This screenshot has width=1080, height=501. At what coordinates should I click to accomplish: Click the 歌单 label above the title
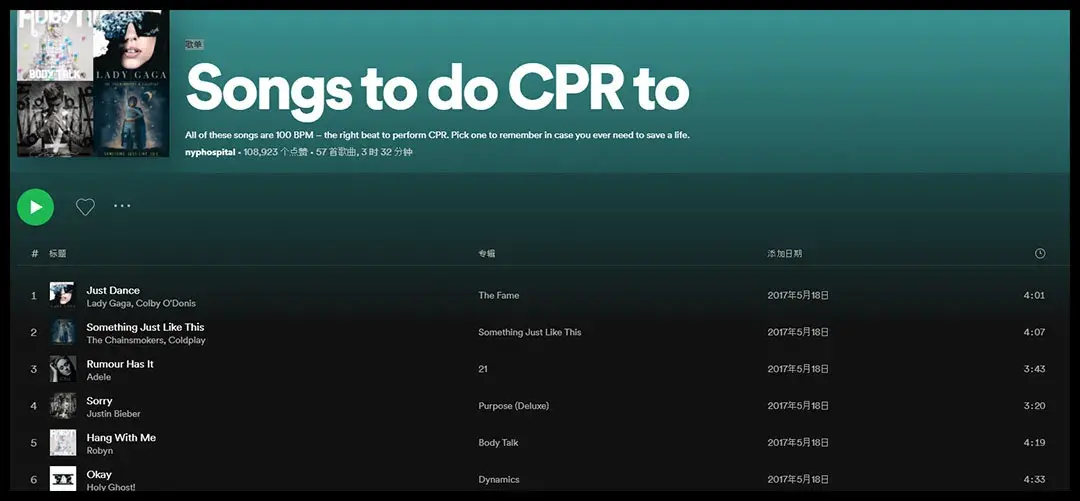tap(194, 45)
